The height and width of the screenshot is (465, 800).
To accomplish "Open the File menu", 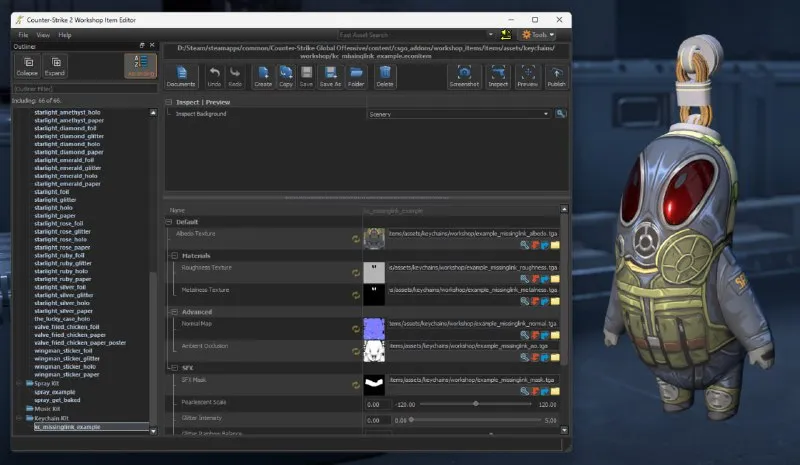I will tap(23, 35).
